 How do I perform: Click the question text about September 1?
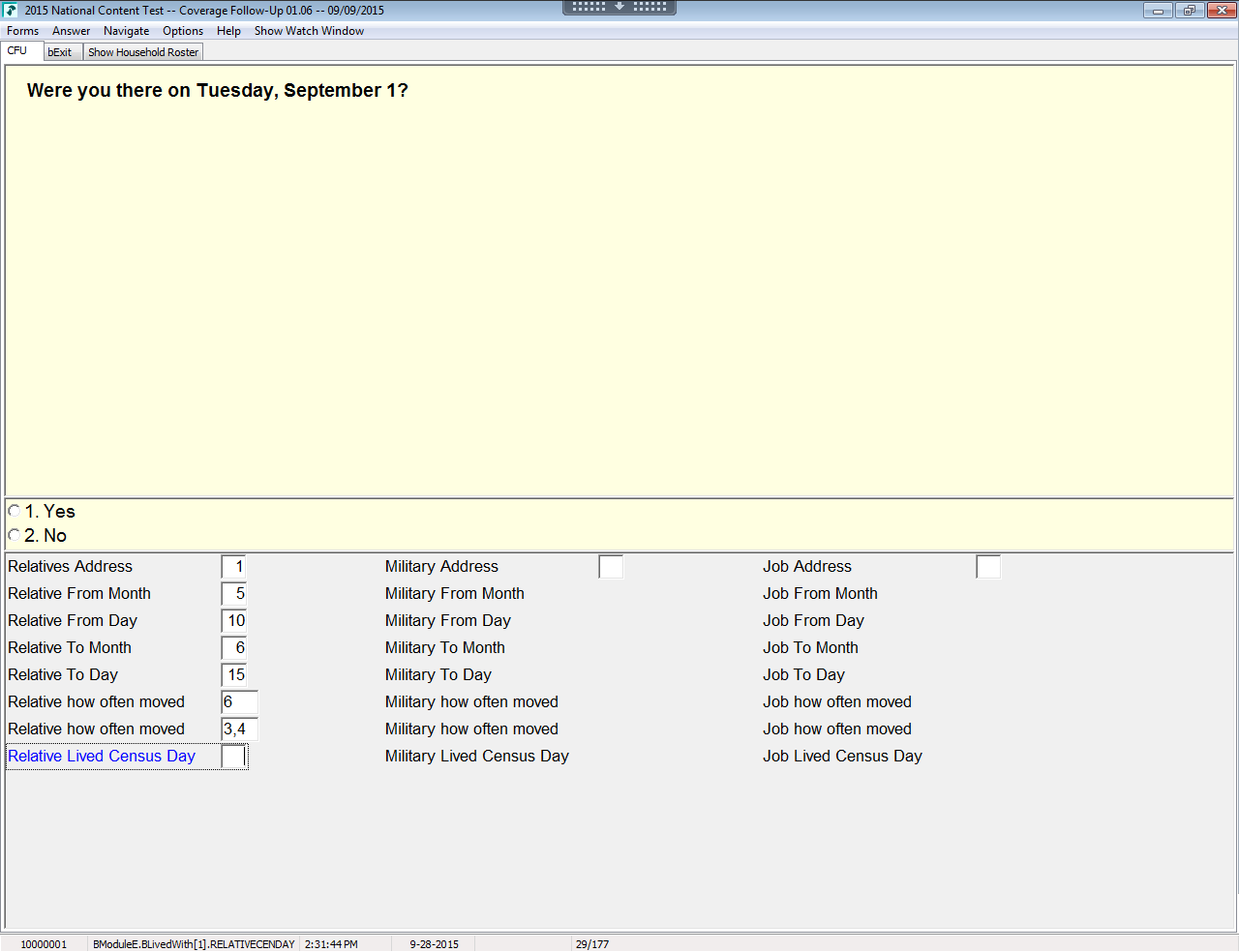click(218, 91)
